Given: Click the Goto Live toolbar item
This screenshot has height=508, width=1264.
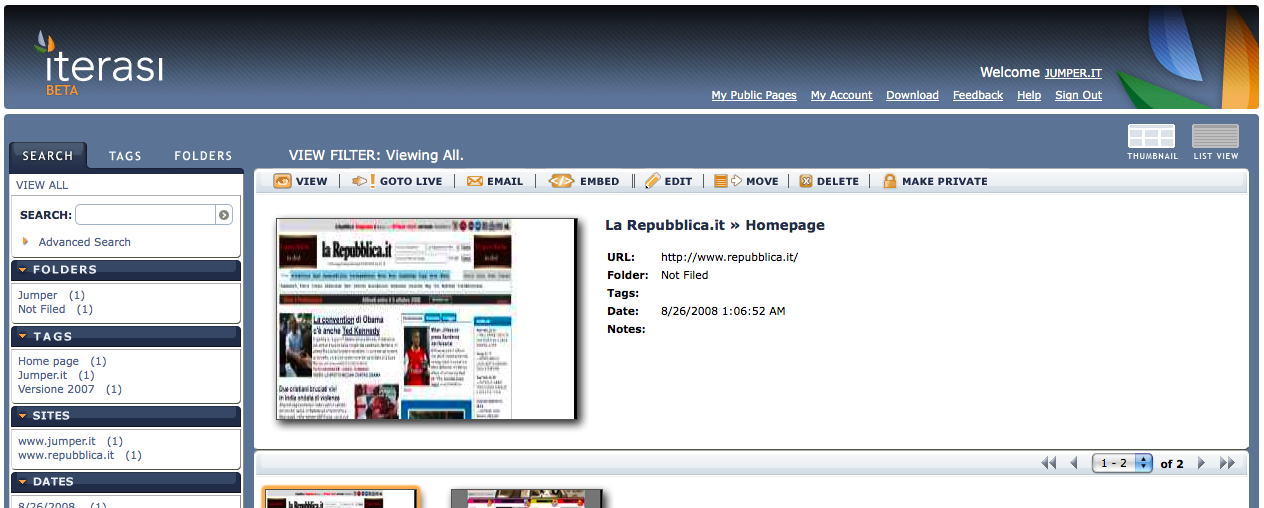Looking at the screenshot, I should 397,181.
